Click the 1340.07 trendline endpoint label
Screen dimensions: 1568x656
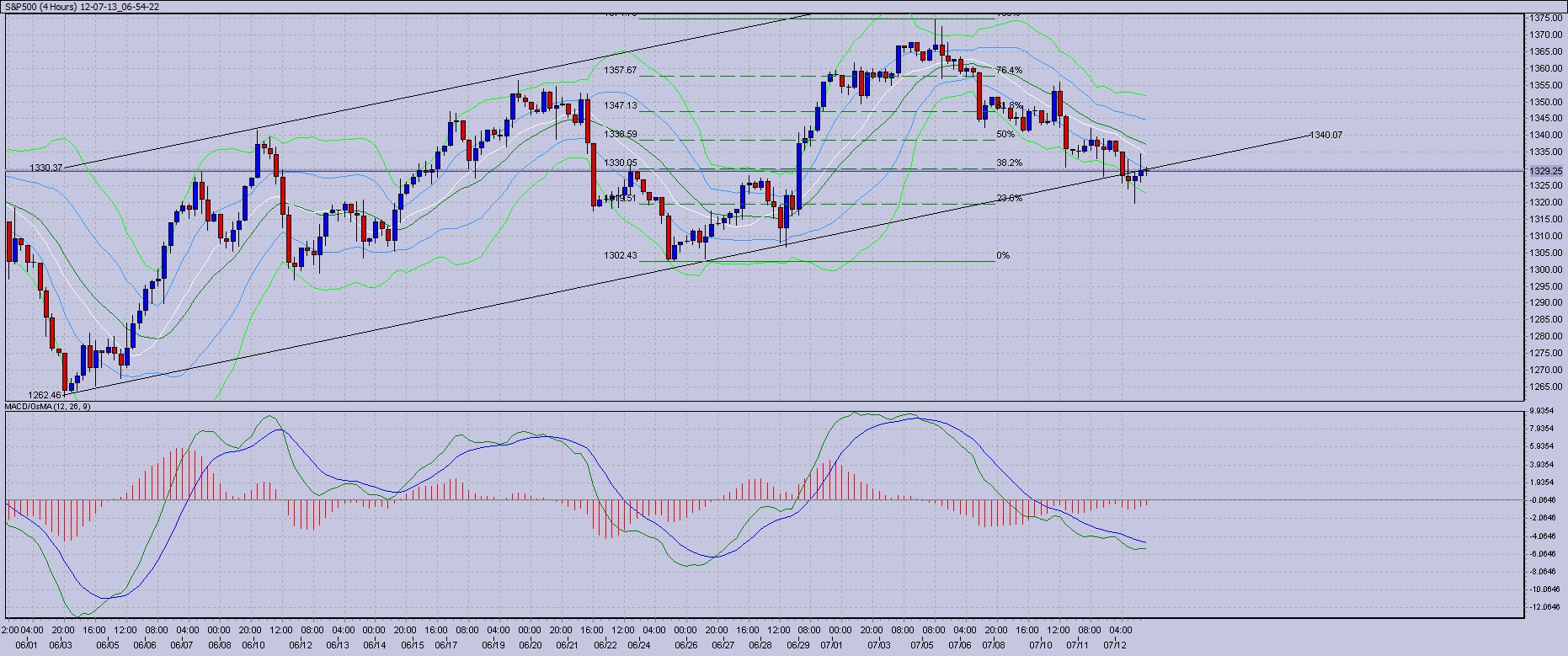pyautogui.click(x=1325, y=136)
